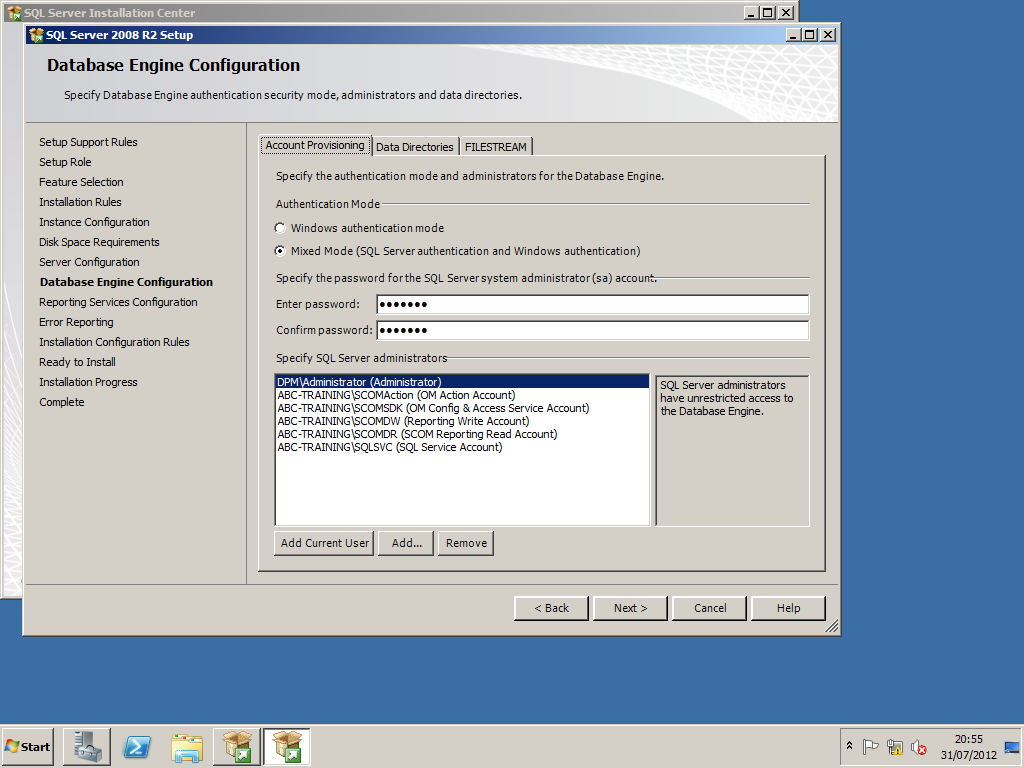
Task: Open Windows Explorer folder icon in taskbar
Action: [x=187, y=746]
